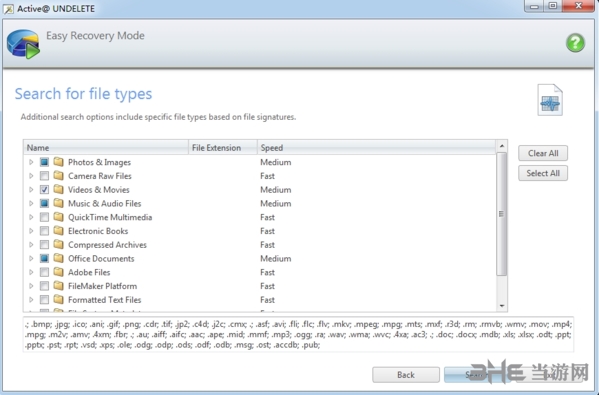Screen dimensions: 599x395
Task: Click the QuickTime Multimedia folder icon
Action: click(58, 217)
